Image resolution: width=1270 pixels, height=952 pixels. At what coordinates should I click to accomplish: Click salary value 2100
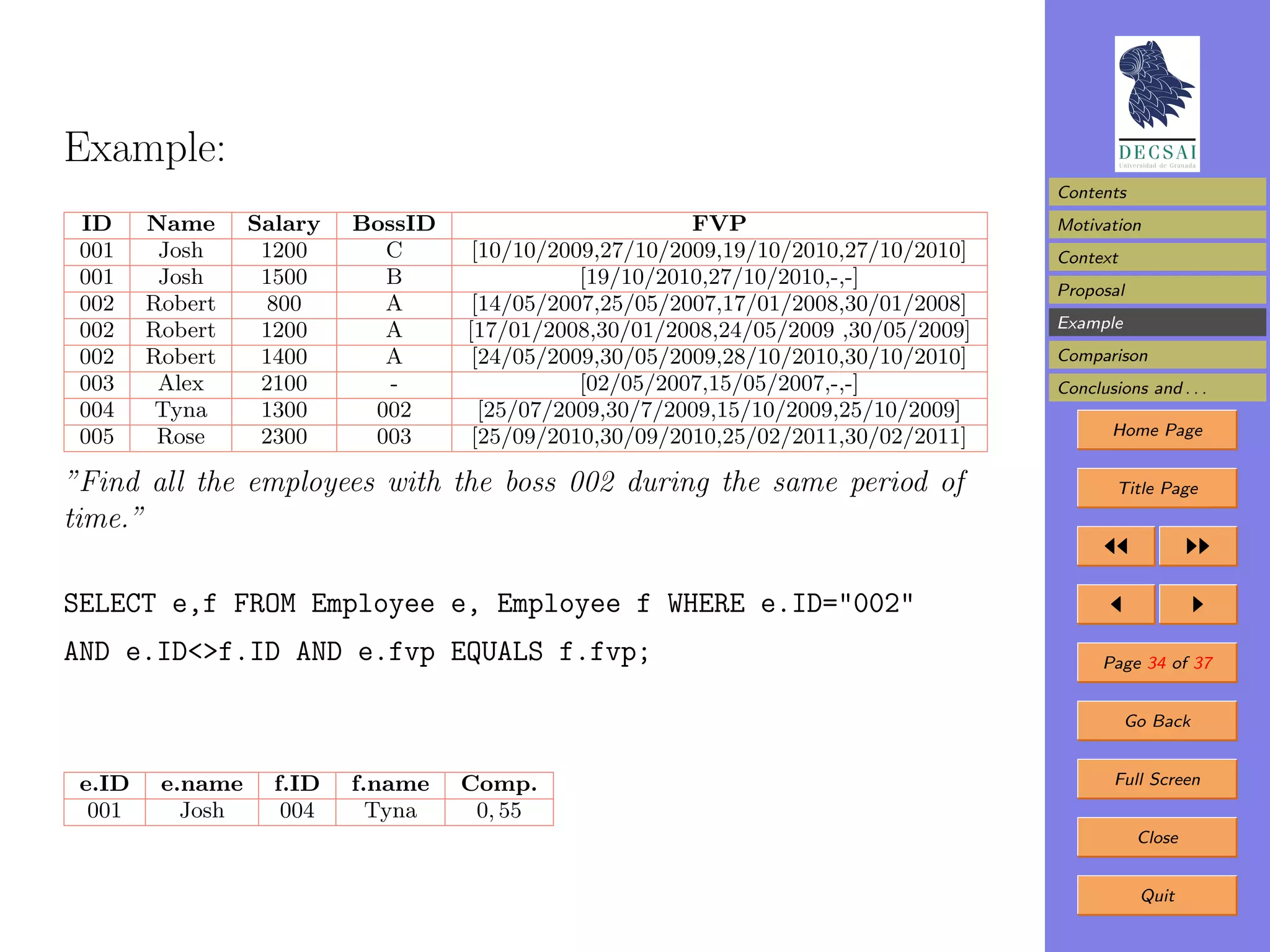[x=284, y=384]
